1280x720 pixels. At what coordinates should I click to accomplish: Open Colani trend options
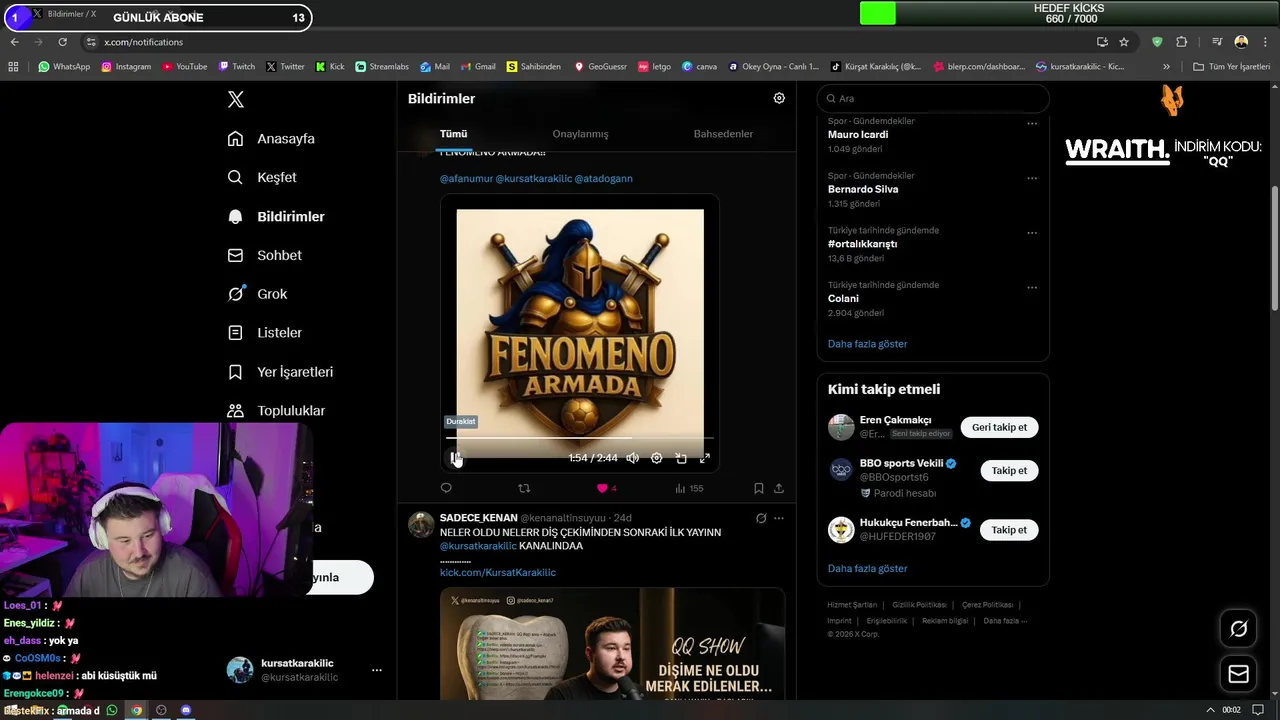point(1032,288)
